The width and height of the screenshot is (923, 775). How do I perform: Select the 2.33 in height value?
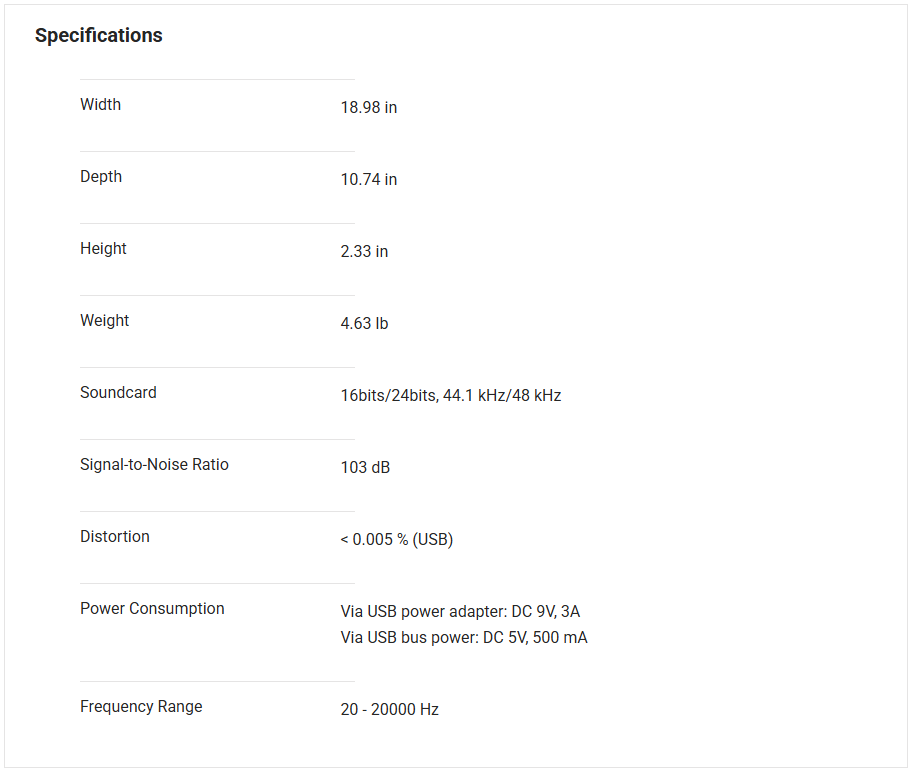pyautogui.click(x=364, y=252)
